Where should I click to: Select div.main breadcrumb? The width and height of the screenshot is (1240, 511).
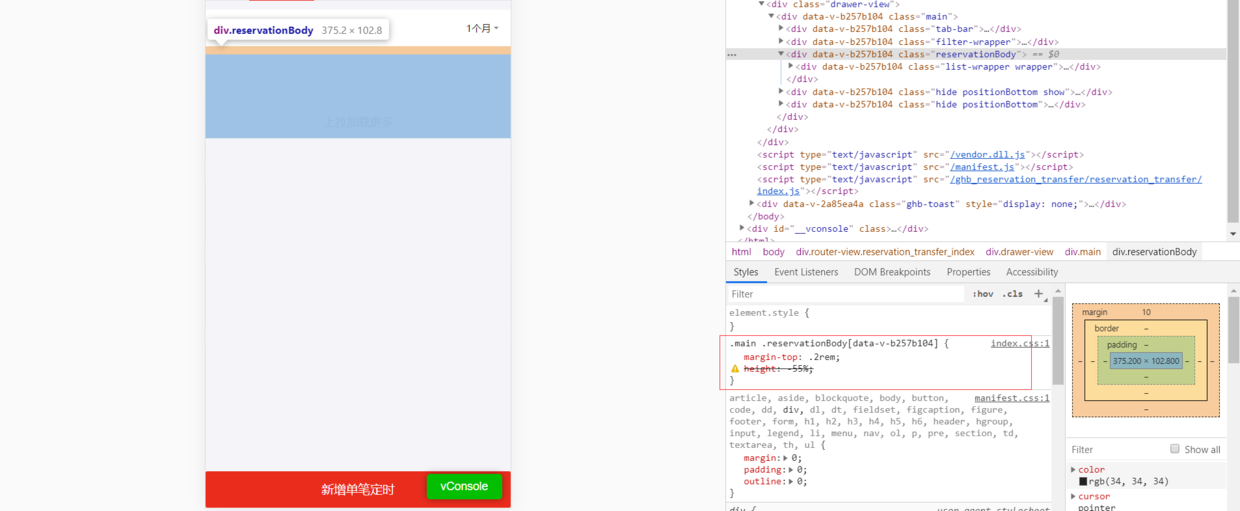(x=1082, y=252)
